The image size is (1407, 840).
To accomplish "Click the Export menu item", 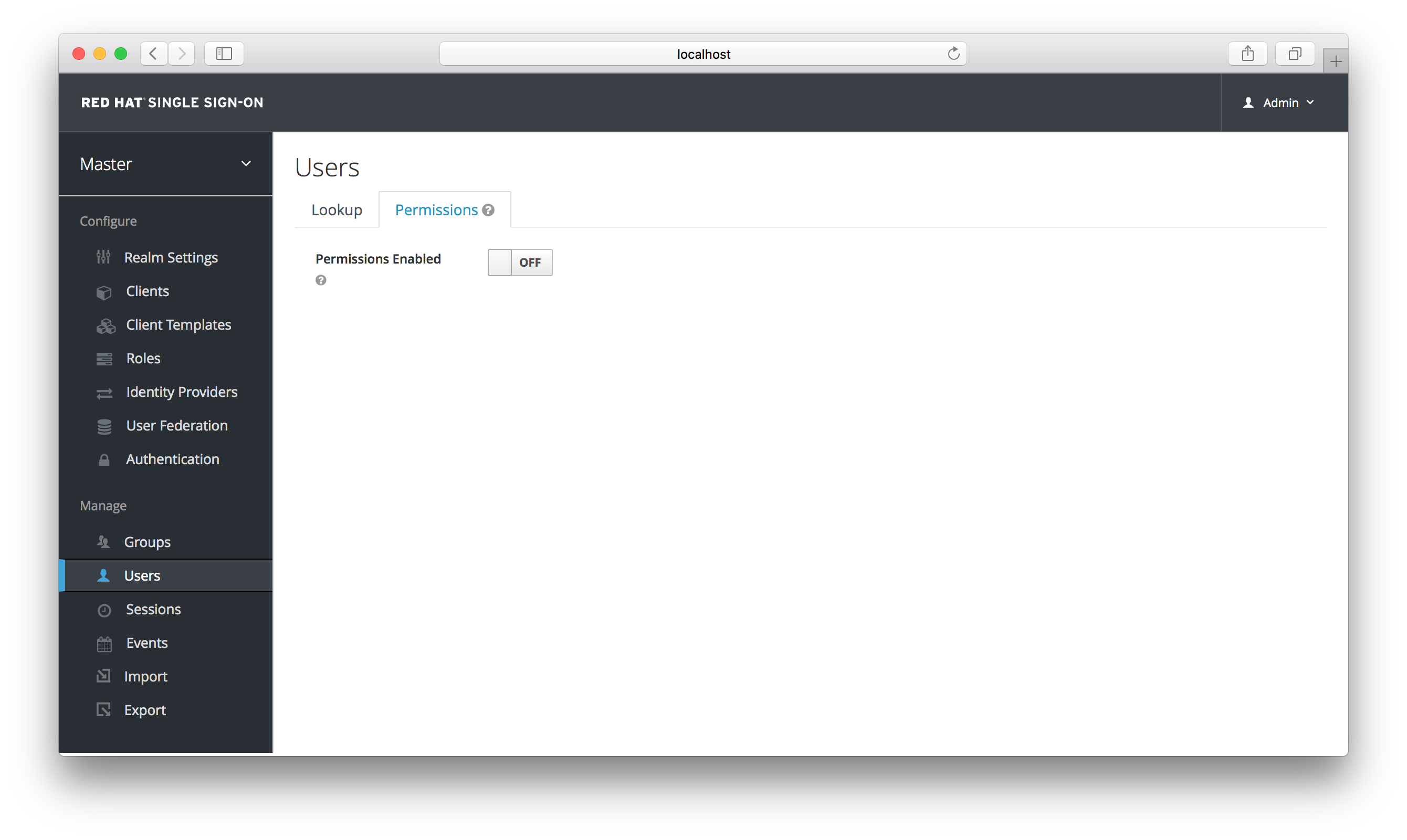I will pos(144,709).
